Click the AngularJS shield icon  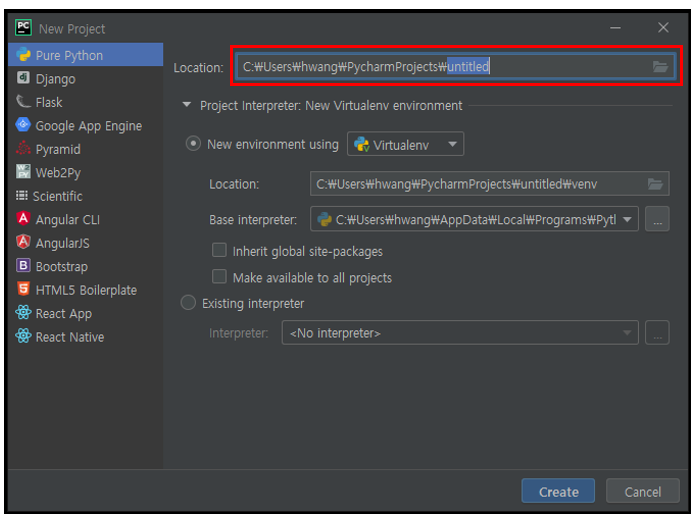point(23,242)
